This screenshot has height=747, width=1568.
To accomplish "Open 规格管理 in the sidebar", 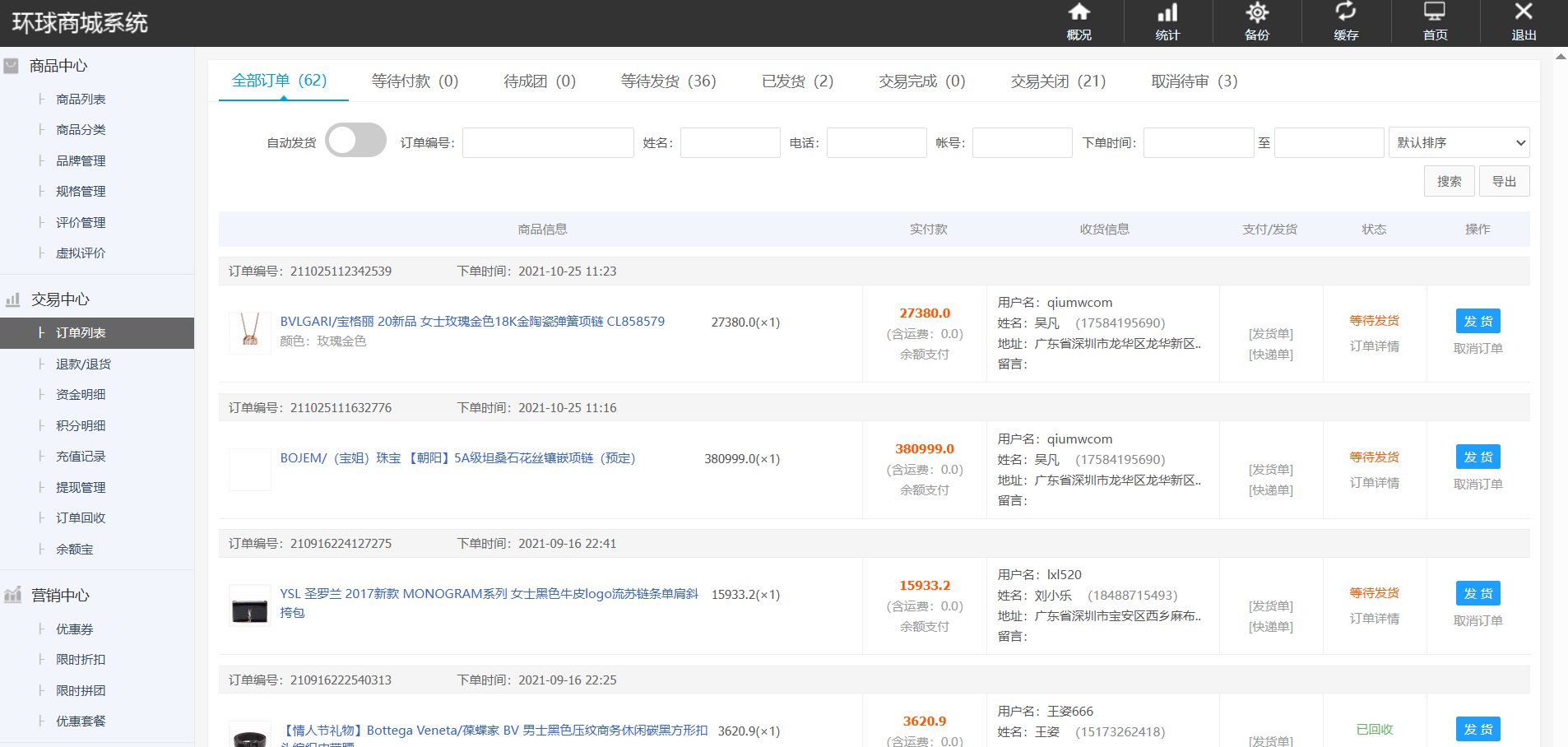I will [81, 192].
